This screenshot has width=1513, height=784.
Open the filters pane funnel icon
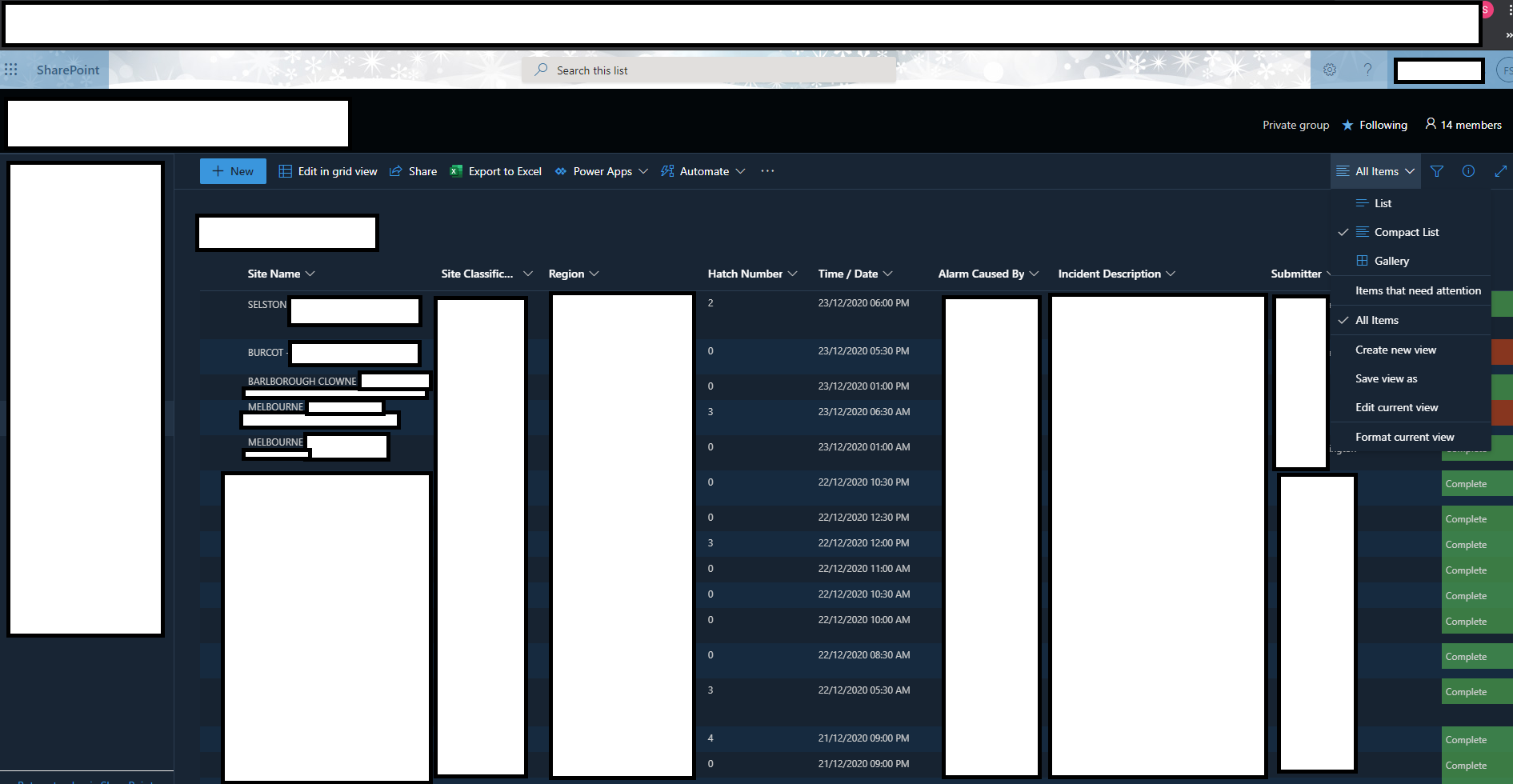tap(1437, 171)
